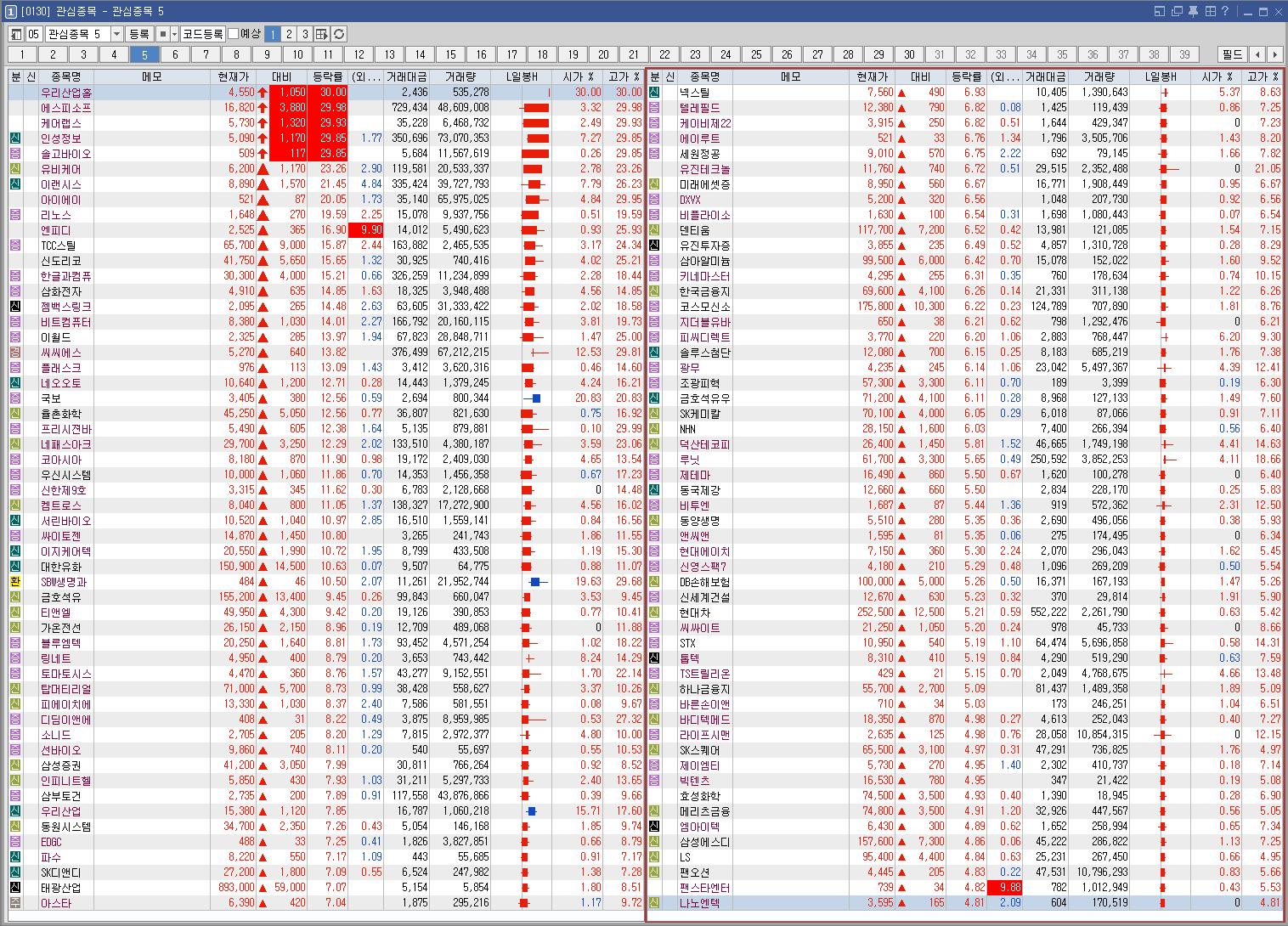
Task: Click the help question mark icon
Action: pos(1225,11)
